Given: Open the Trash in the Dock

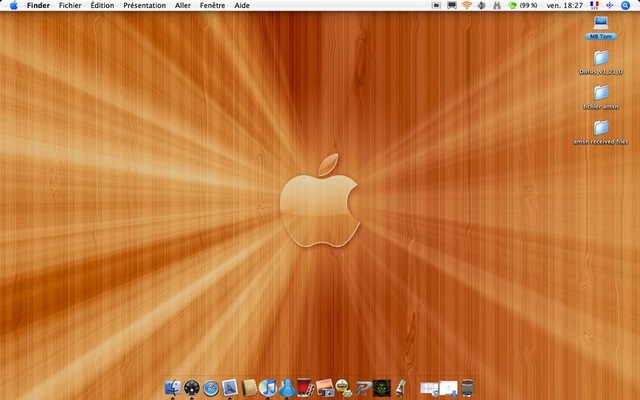Looking at the screenshot, I should 467,388.
